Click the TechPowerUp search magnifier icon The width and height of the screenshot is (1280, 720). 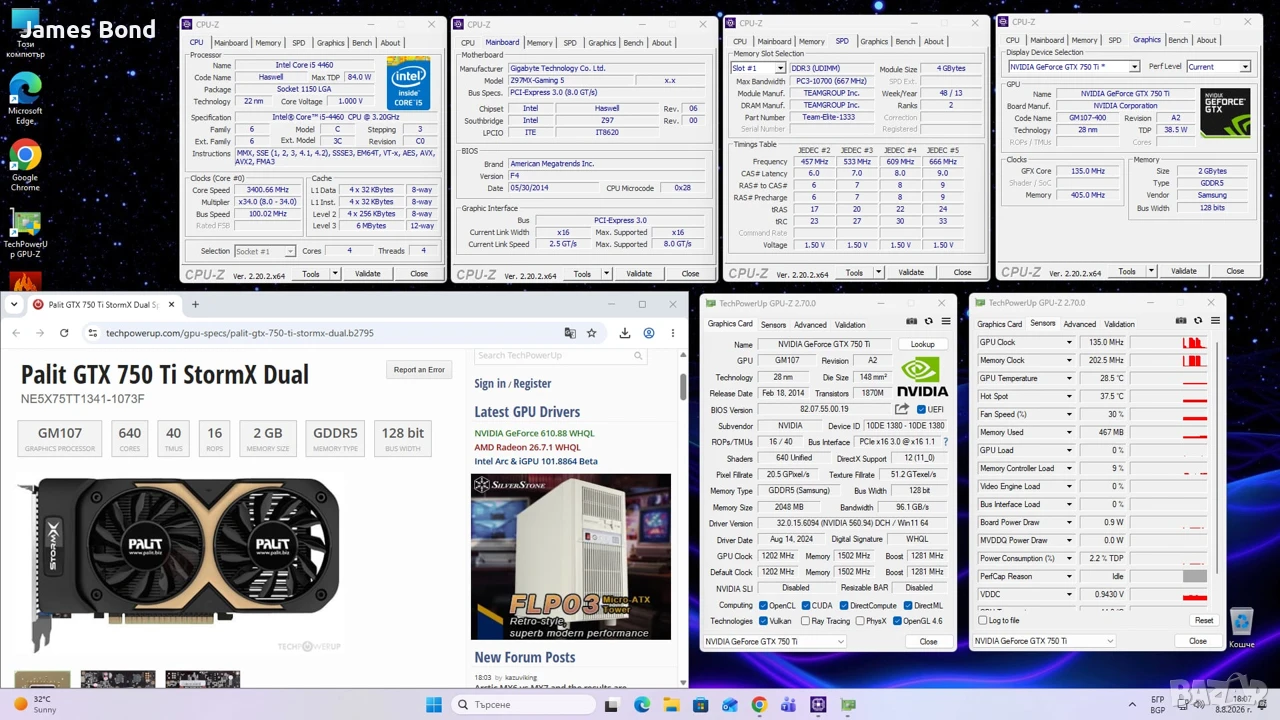point(638,355)
